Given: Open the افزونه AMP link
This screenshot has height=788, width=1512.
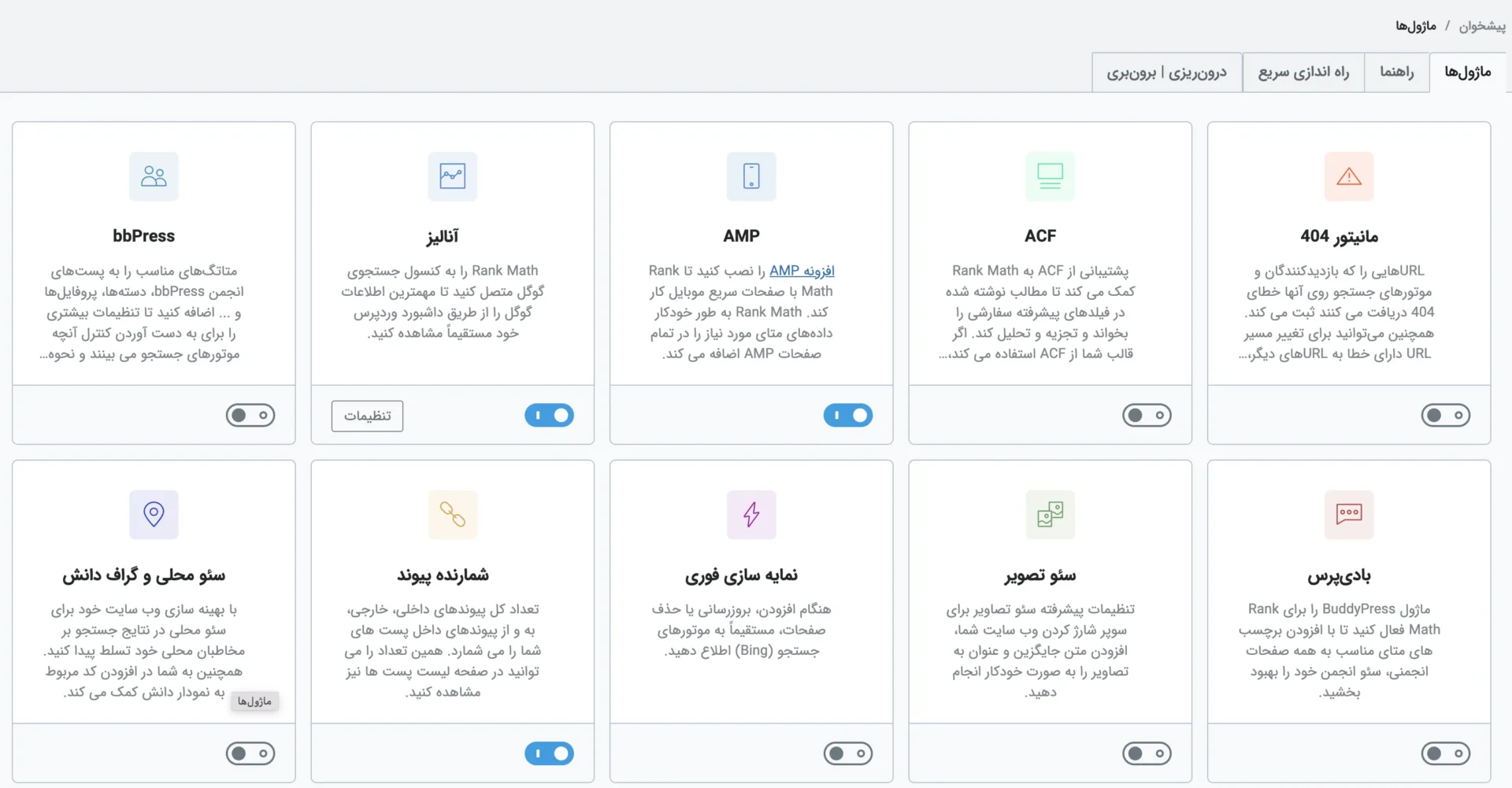Looking at the screenshot, I should click(802, 270).
